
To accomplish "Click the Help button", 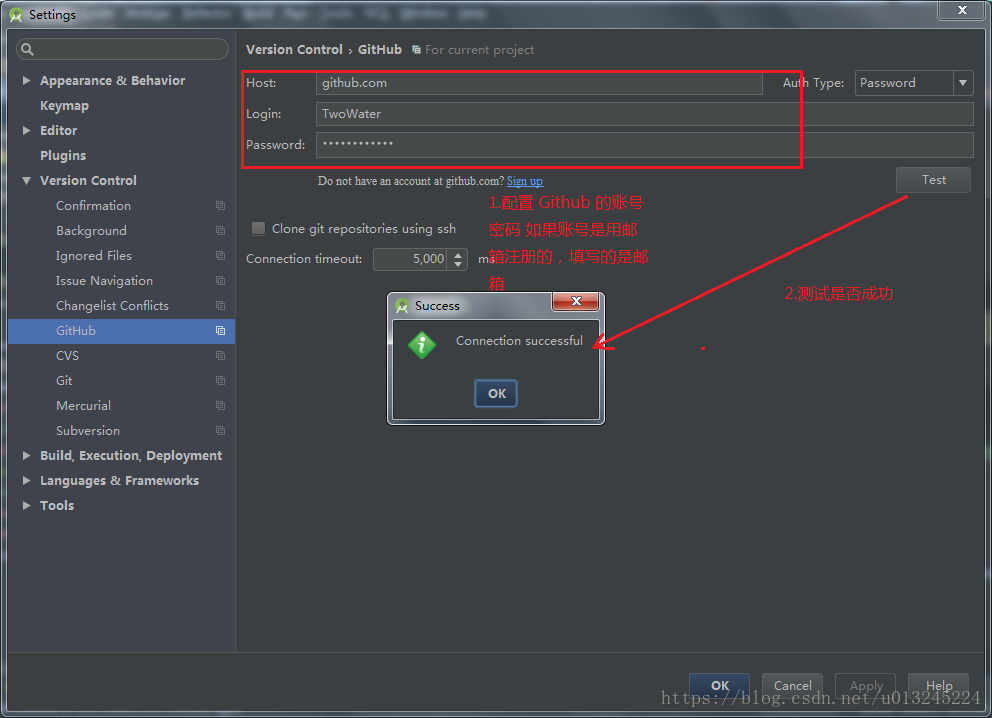I will [x=938, y=686].
